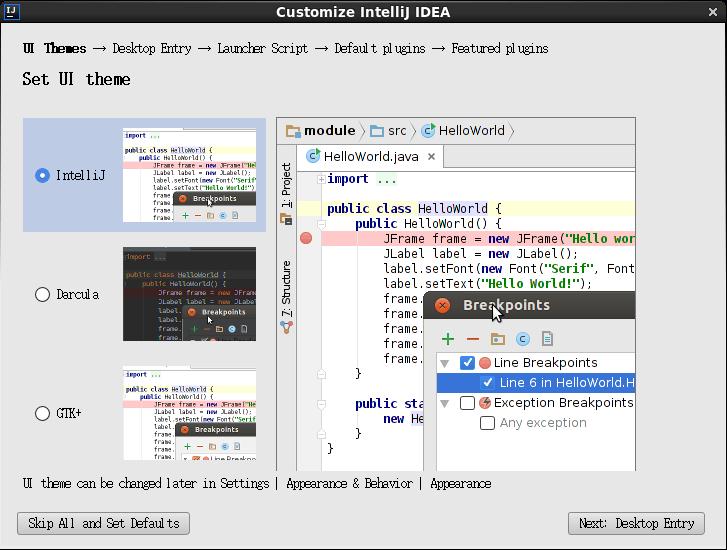Toggle the Any exception checkbox
Viewport: 727px width, 551px height.
[487, 423]
